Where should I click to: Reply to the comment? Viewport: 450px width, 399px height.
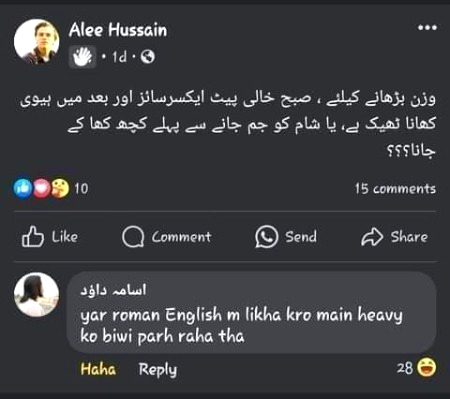158,370
